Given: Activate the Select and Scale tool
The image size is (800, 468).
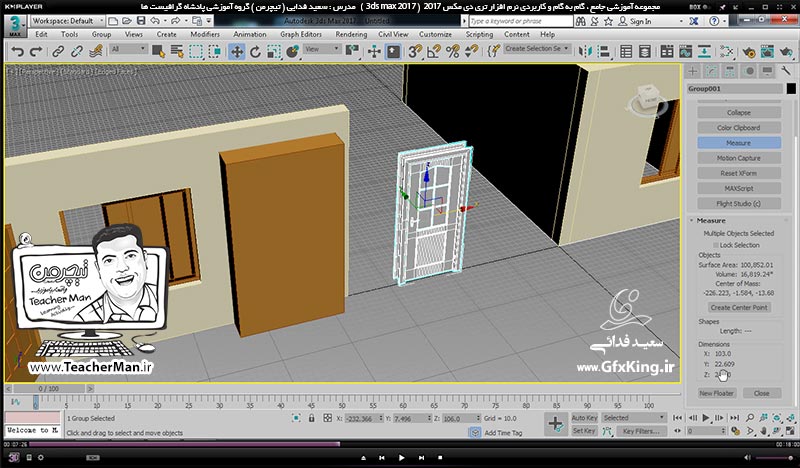Looking at the screenshot, I should tap(274, 52).
